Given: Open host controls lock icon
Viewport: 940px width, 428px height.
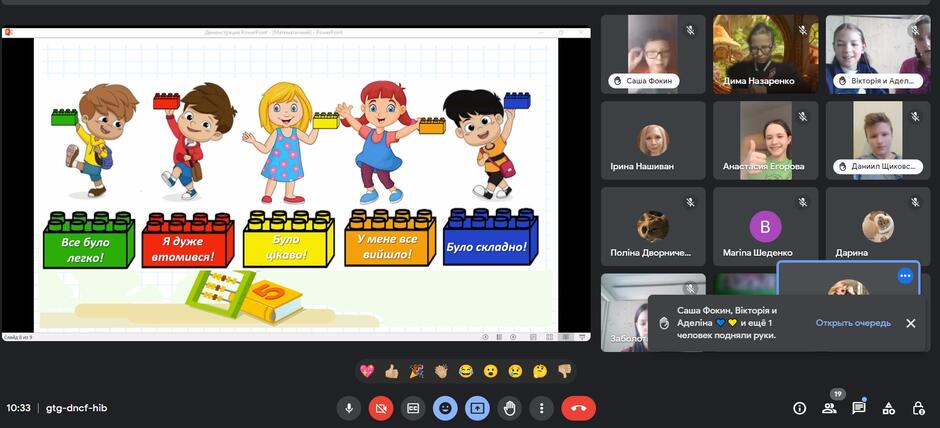Looking at the screenshot, I should (x=918, y=408).
